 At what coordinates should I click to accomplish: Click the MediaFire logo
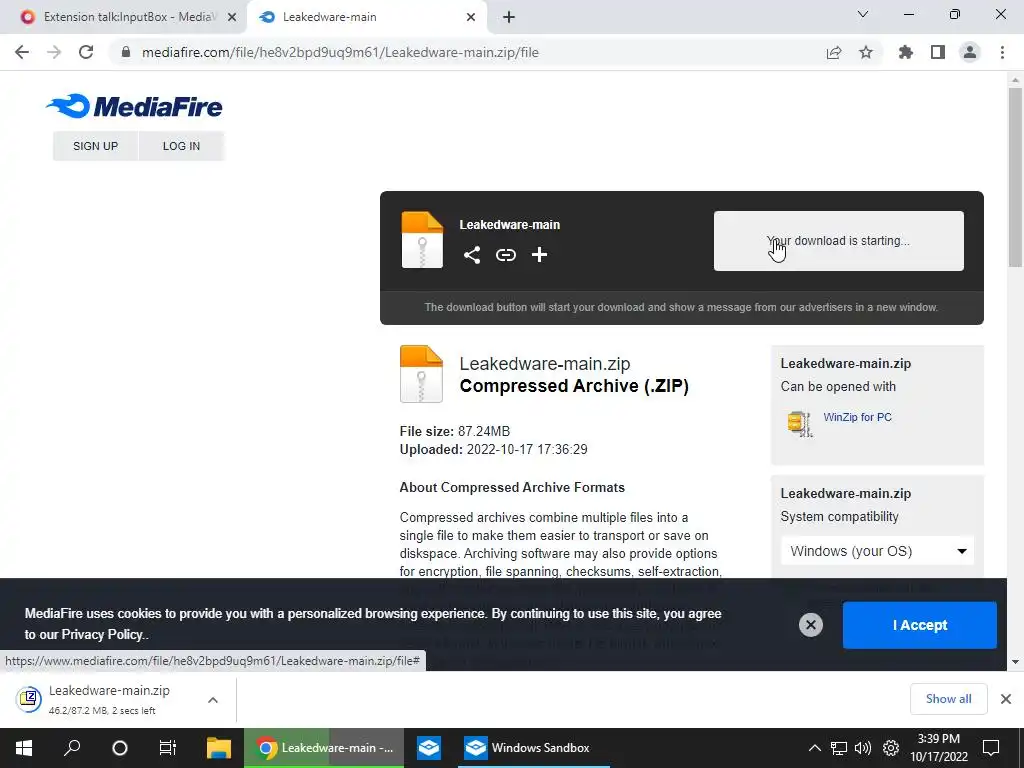[134, 106]
